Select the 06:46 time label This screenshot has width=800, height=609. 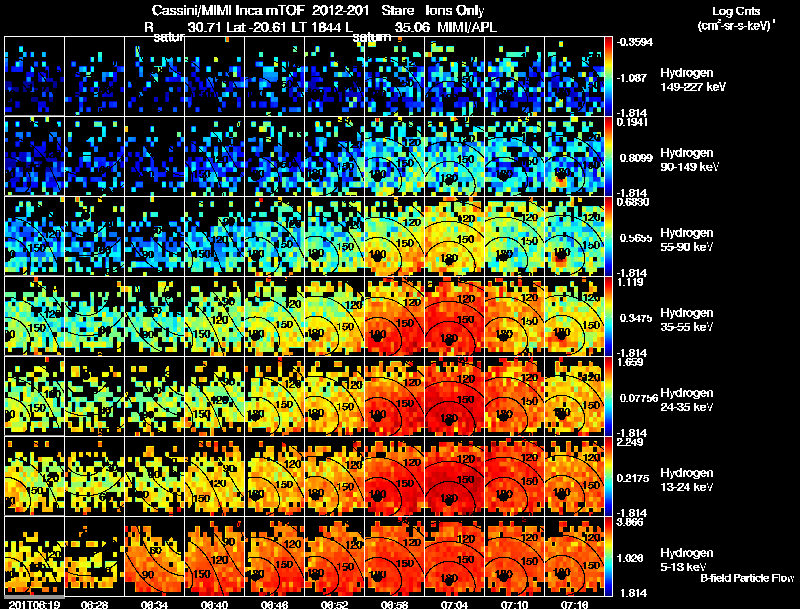274,604
